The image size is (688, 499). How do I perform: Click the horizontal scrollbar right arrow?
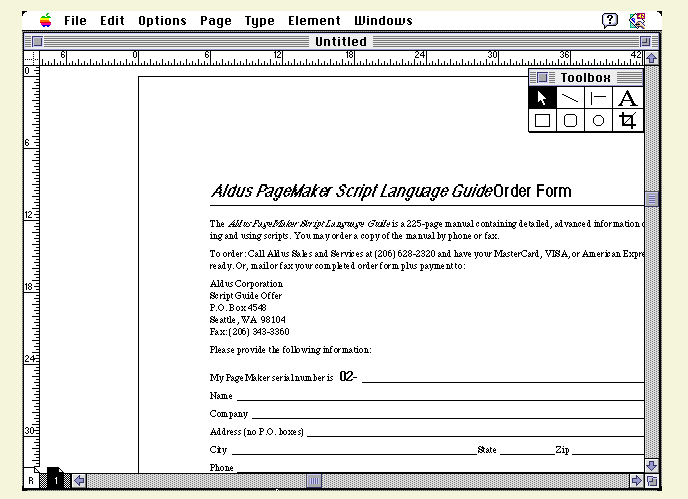[x=636, y=480]
